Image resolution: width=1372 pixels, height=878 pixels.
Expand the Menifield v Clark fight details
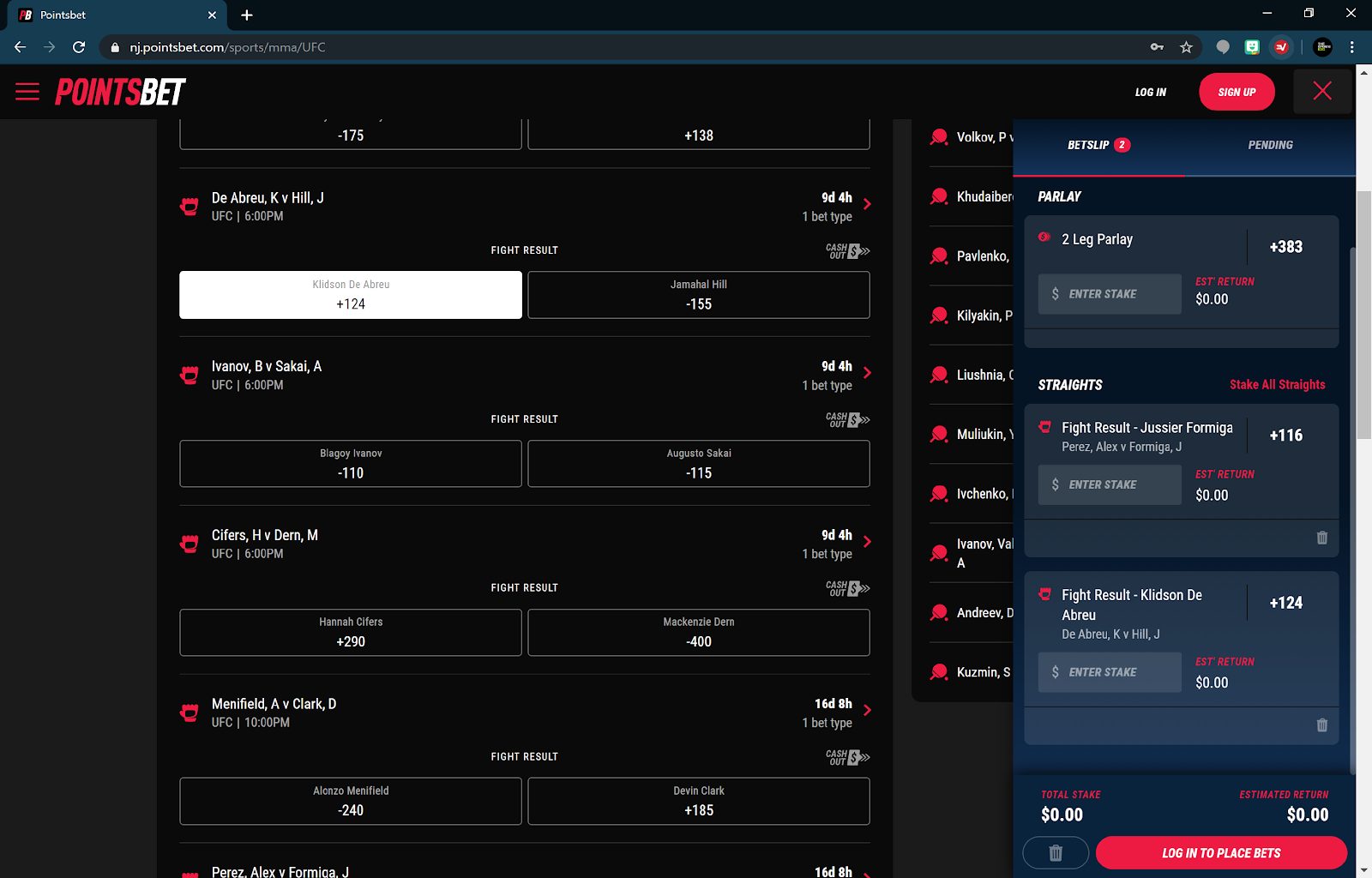866,711
